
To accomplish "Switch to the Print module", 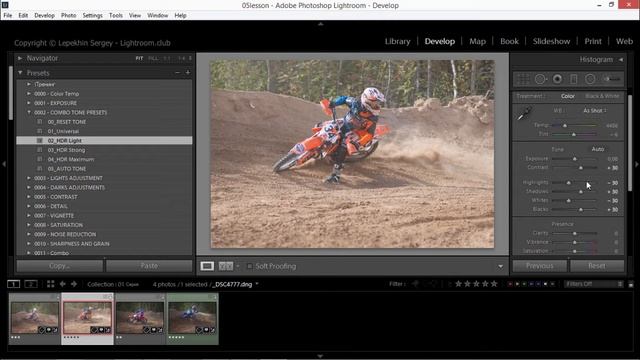I will click(593, 41).
